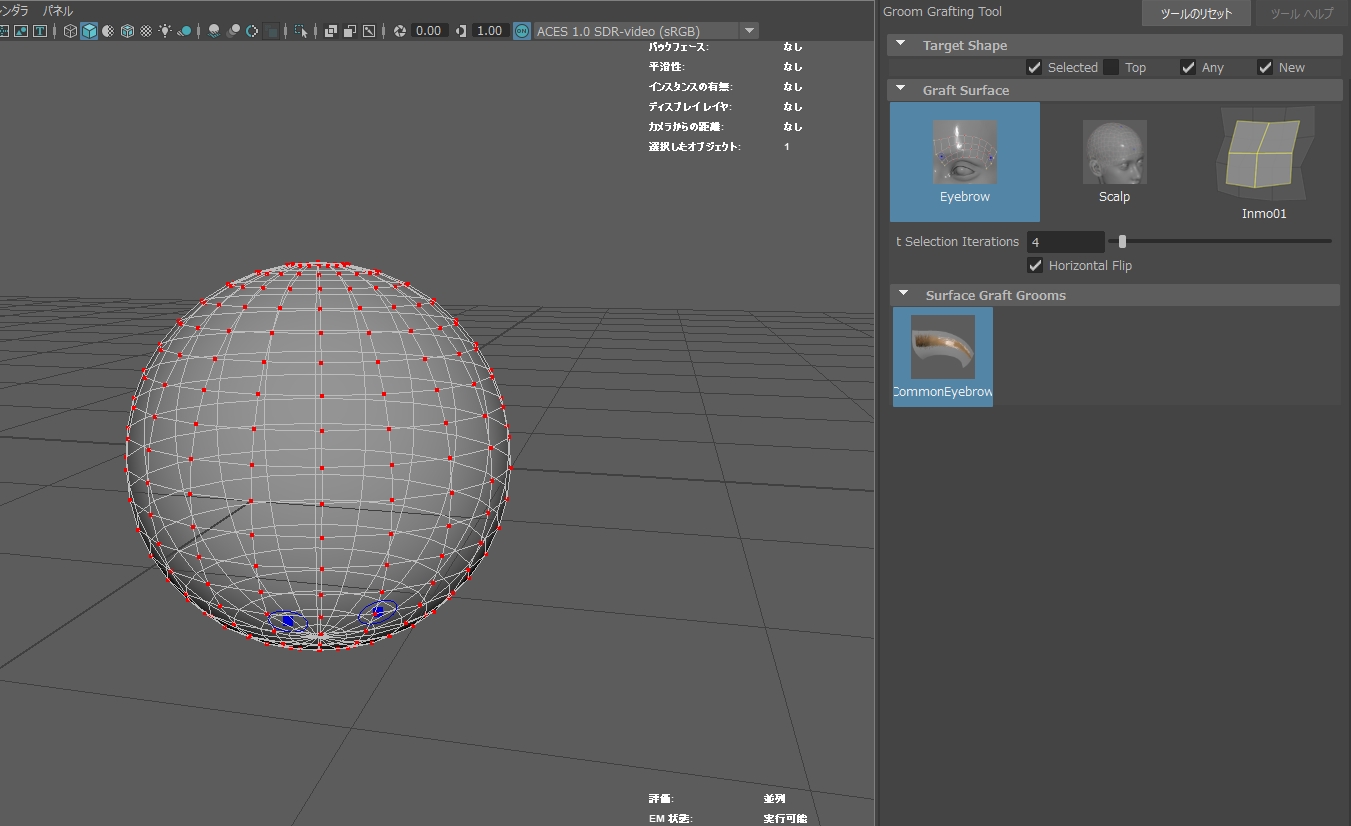Enable wireframe display mode icon

(x=70, y=31)
